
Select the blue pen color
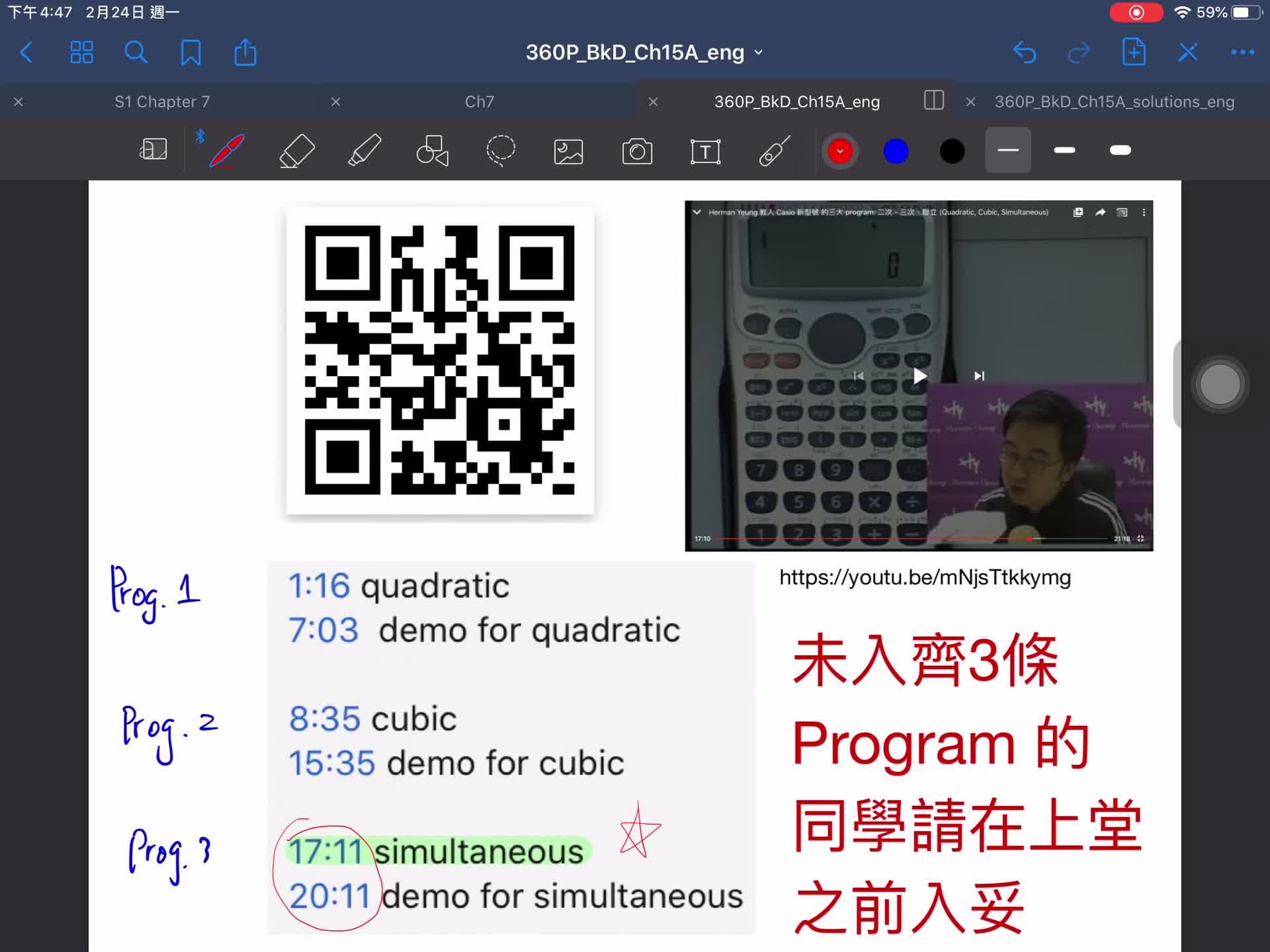pyautogui.click(x=896, y=151)
